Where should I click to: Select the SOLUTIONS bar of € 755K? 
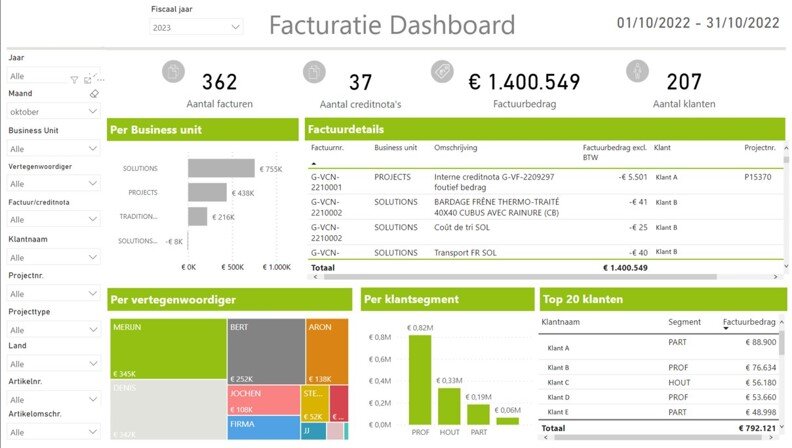coord(221,168)
